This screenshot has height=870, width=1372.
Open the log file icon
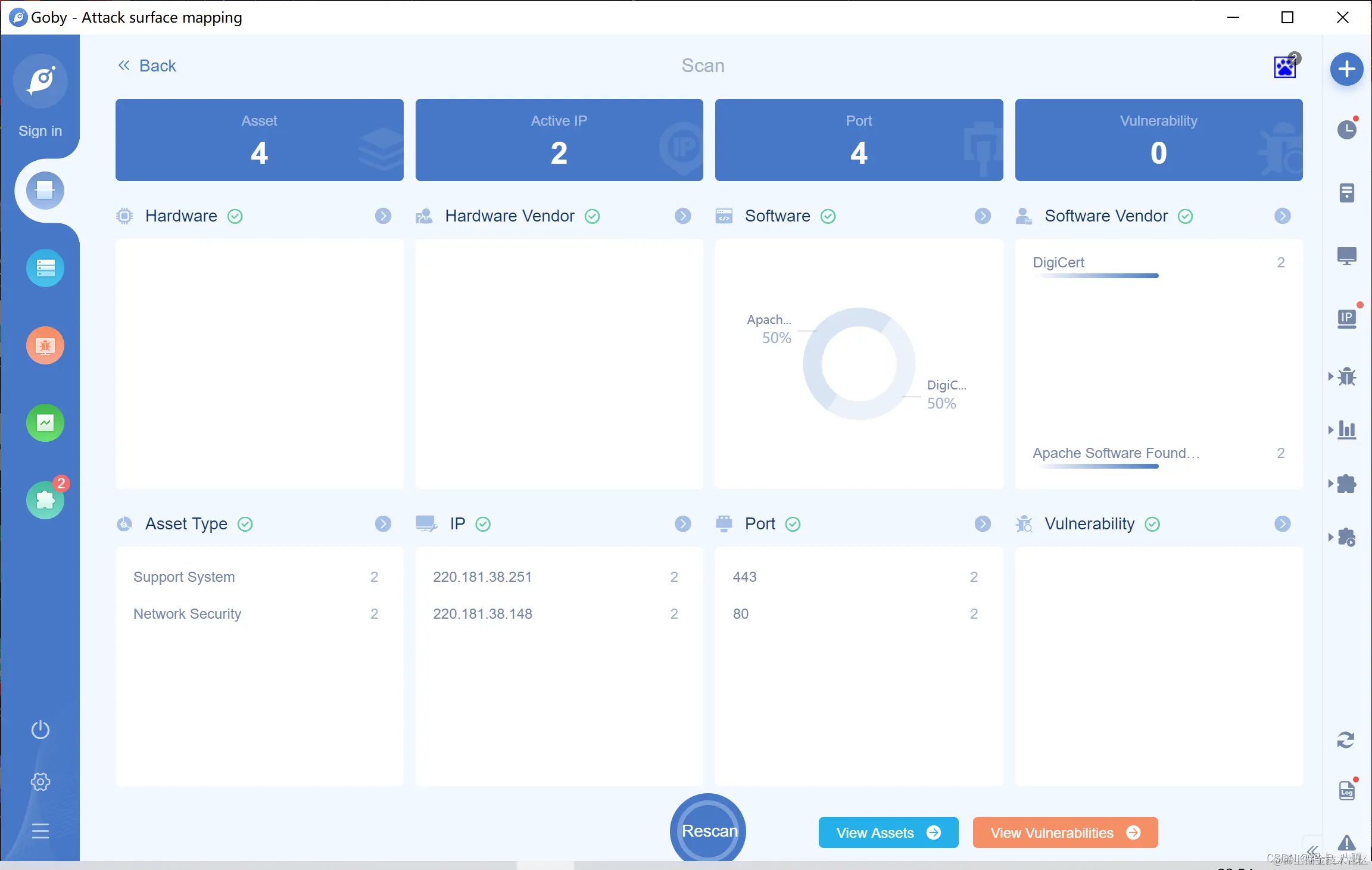1346,791
